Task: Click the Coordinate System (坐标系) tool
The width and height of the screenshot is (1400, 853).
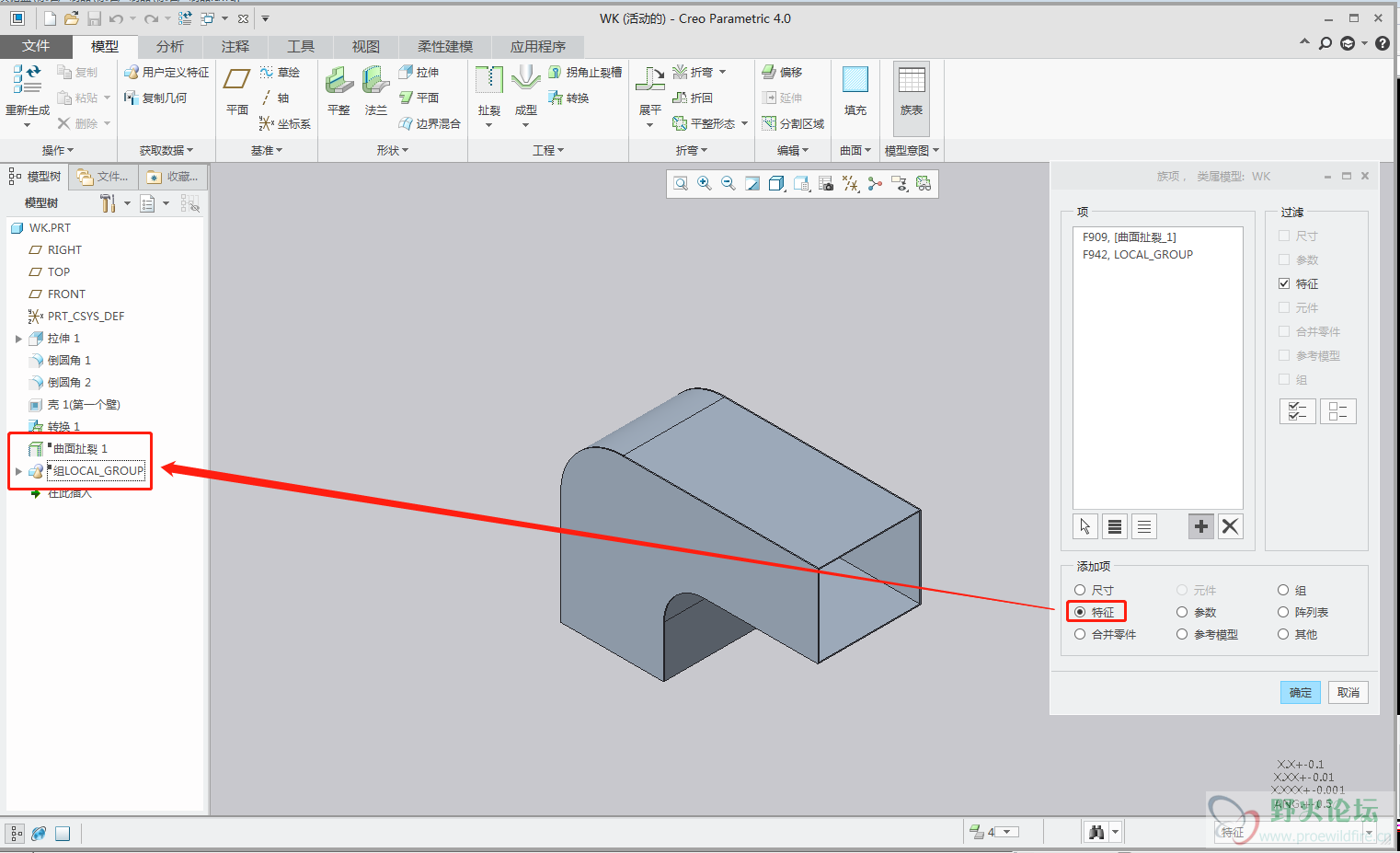Action: 285,123
